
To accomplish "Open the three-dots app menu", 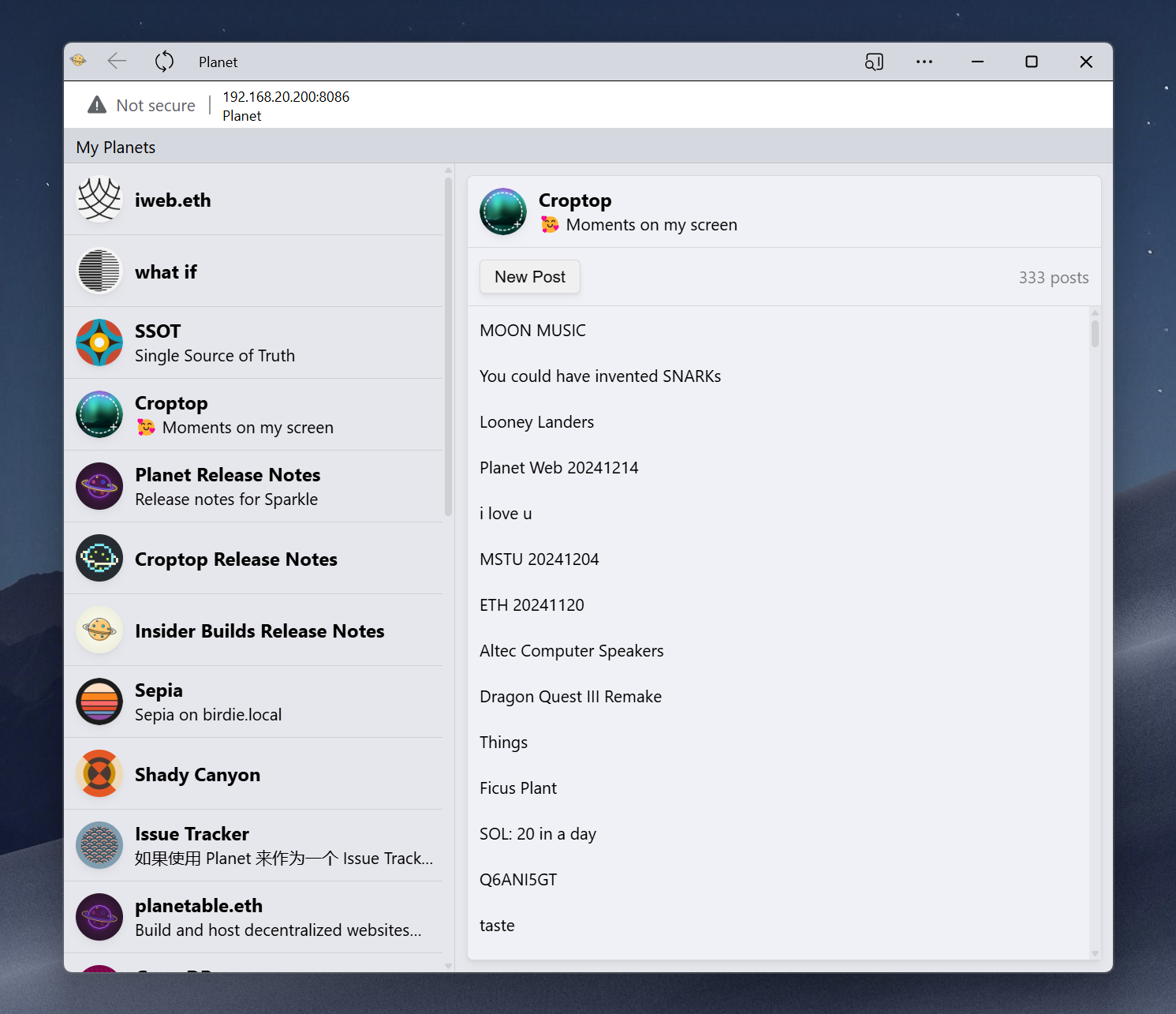I will (x=924, y=62).
